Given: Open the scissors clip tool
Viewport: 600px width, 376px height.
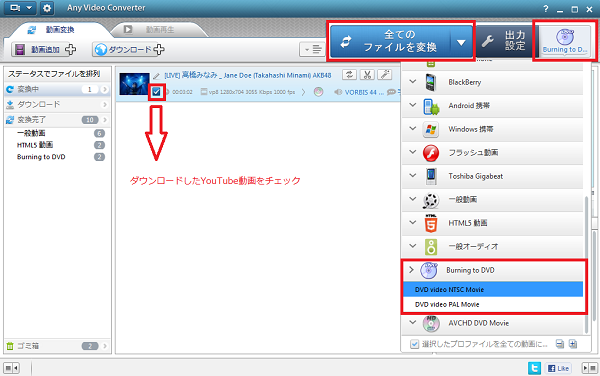Looking at the screenshot, I should point(367,75).
